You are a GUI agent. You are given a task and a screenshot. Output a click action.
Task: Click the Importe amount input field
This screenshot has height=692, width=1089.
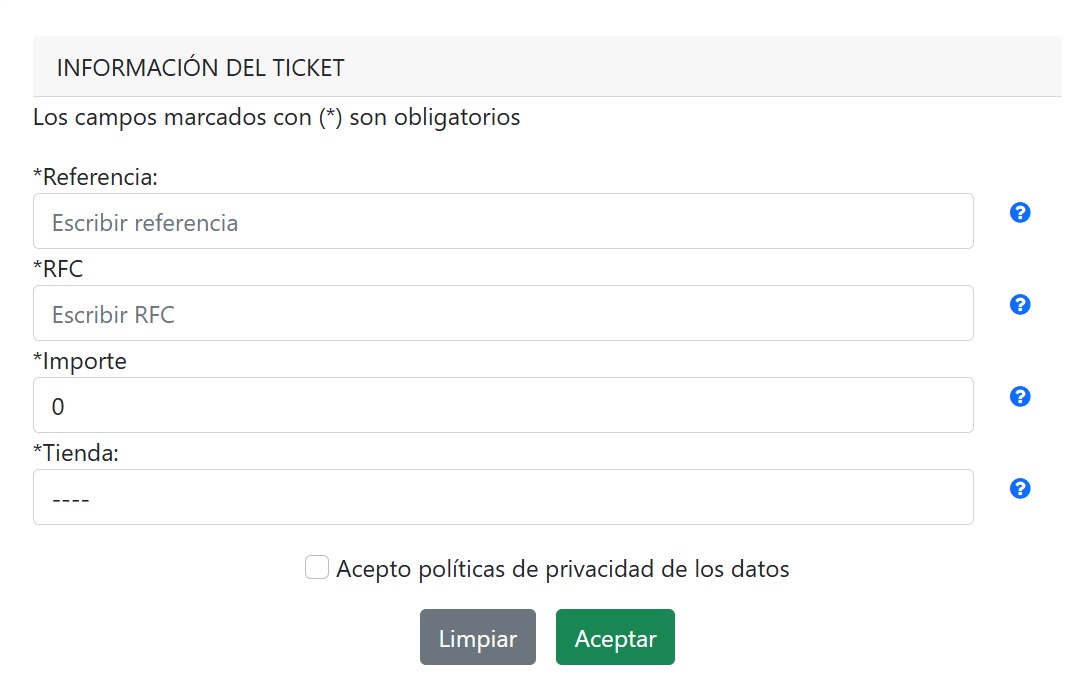tap(503, 405)
